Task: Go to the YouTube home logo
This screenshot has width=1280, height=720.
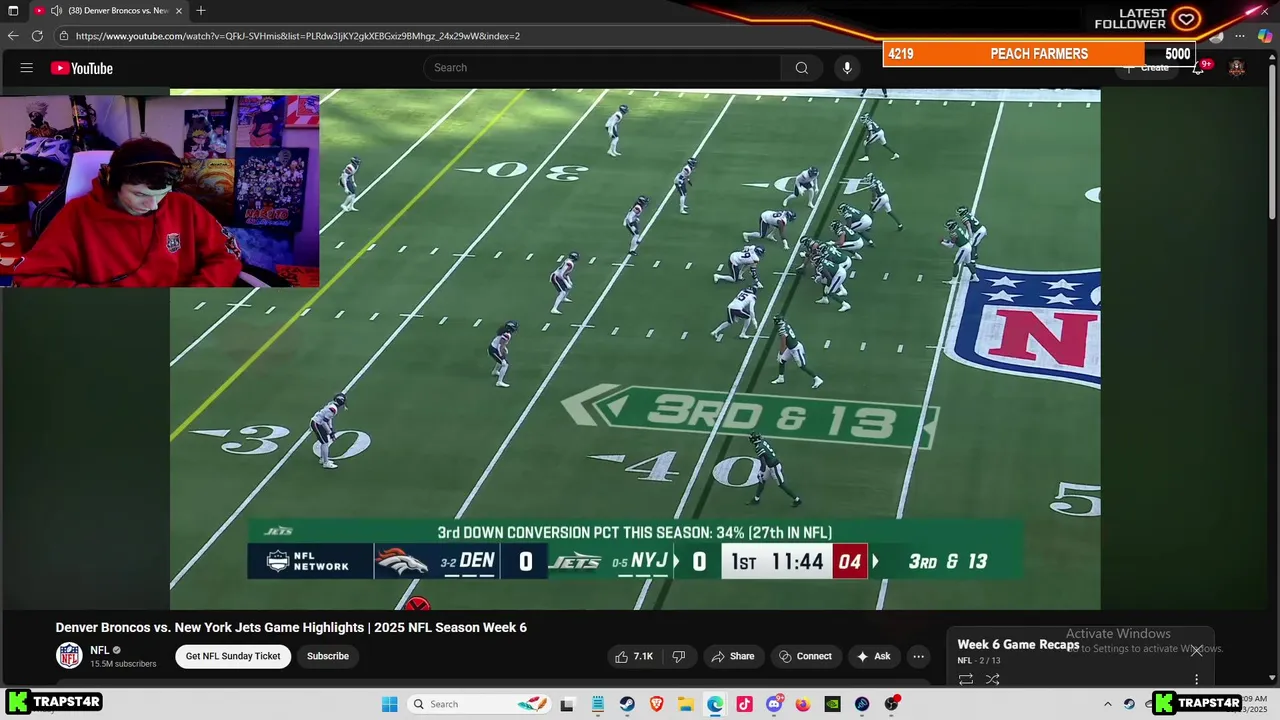Action: (x=82, y=68)
